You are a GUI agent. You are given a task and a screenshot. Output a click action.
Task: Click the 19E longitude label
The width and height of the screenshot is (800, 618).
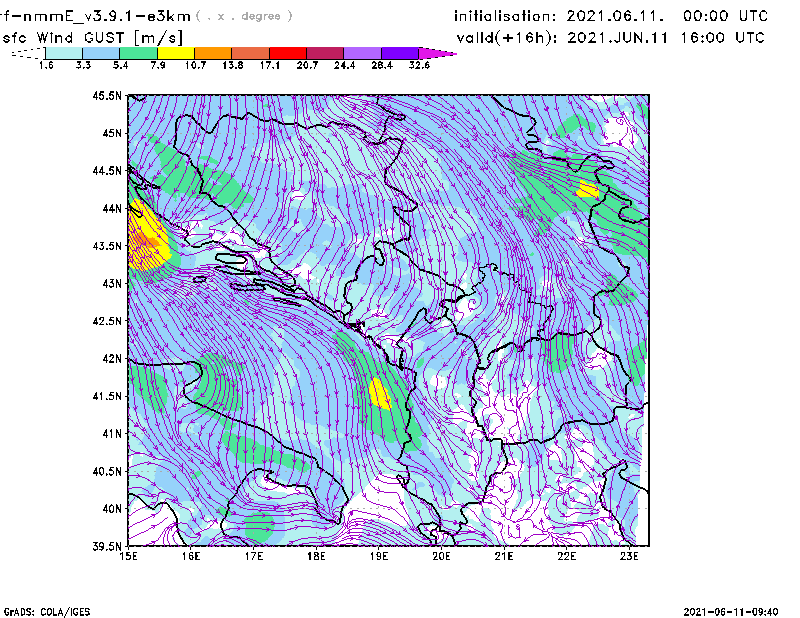pos(379,556)
